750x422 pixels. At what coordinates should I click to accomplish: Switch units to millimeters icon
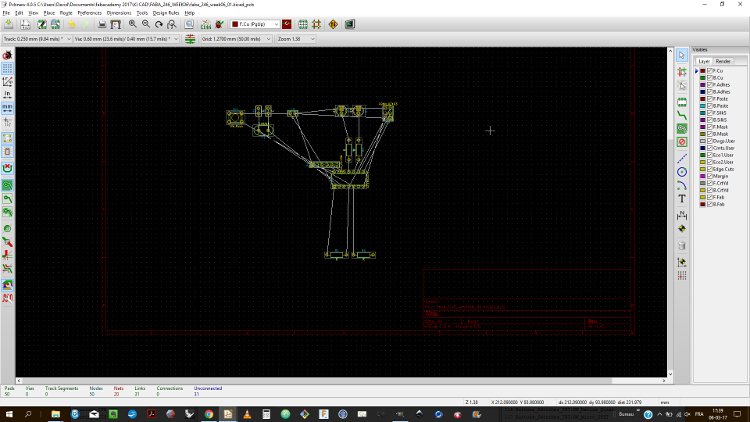coord(8,108)
